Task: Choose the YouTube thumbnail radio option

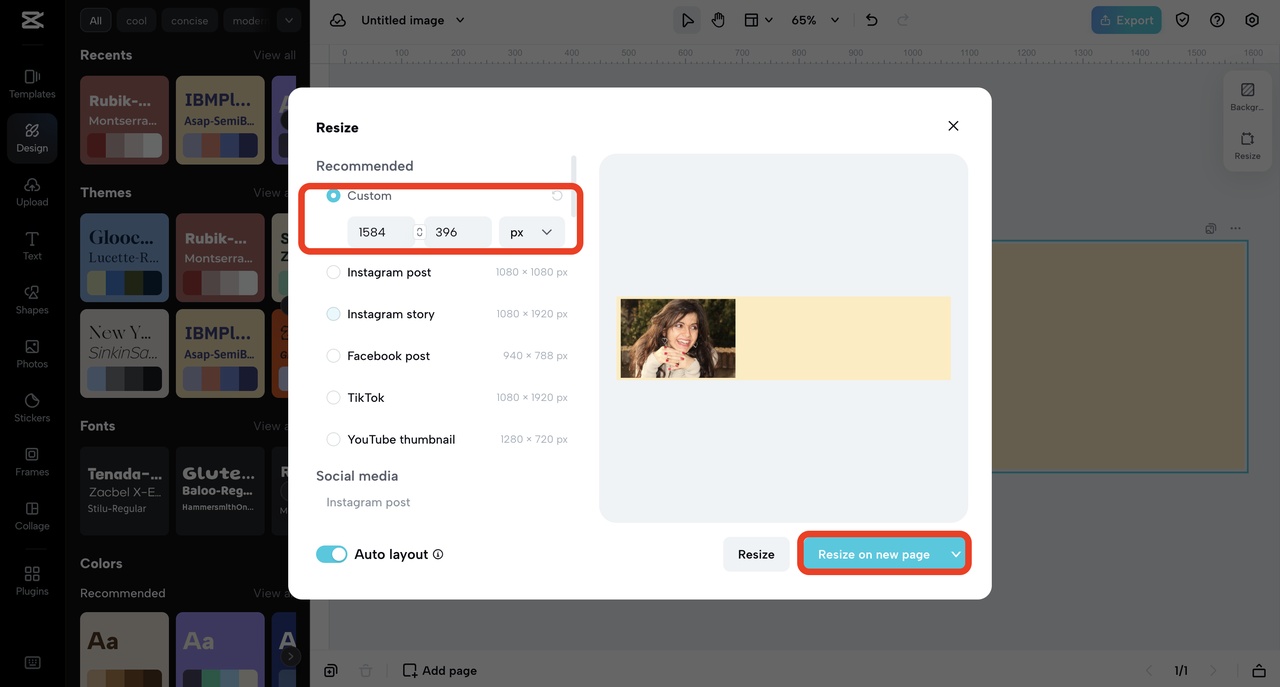Action: pyautogui.click(x=334, y=439)
